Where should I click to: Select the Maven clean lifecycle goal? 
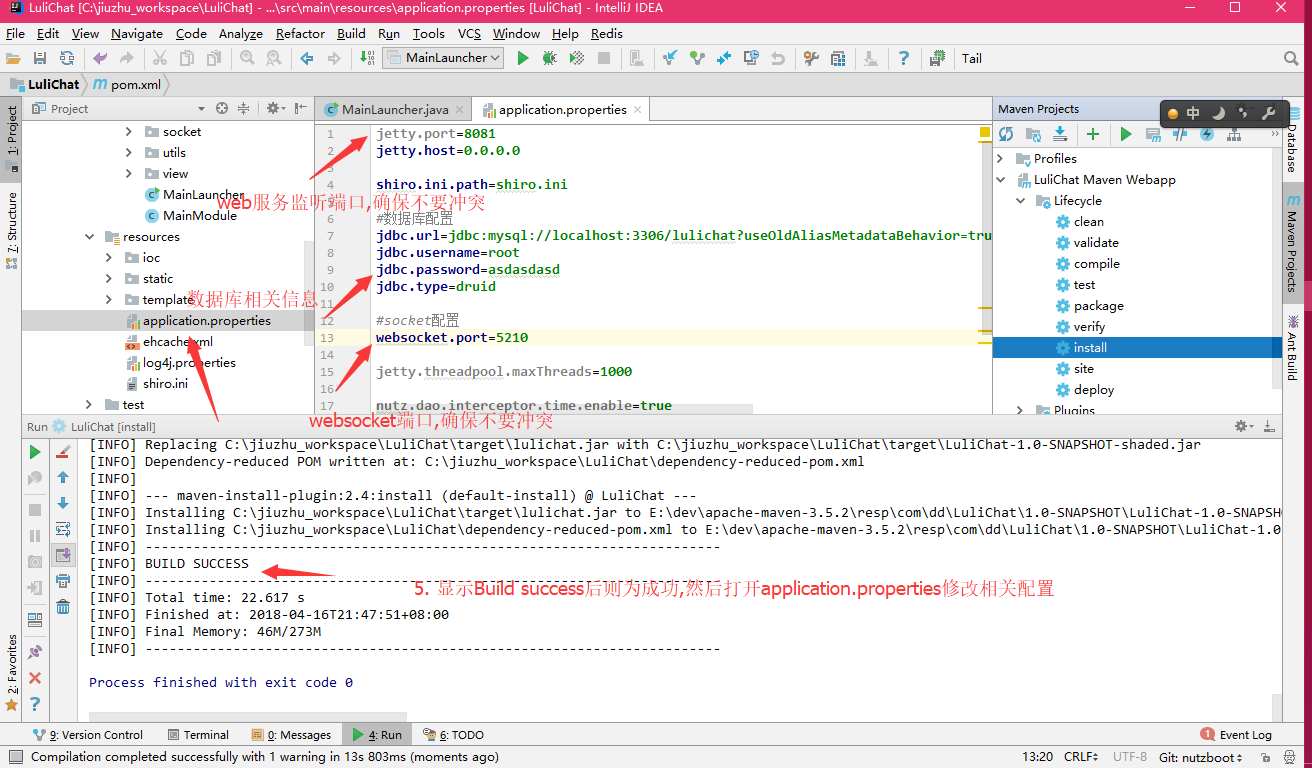point(1088,222)
